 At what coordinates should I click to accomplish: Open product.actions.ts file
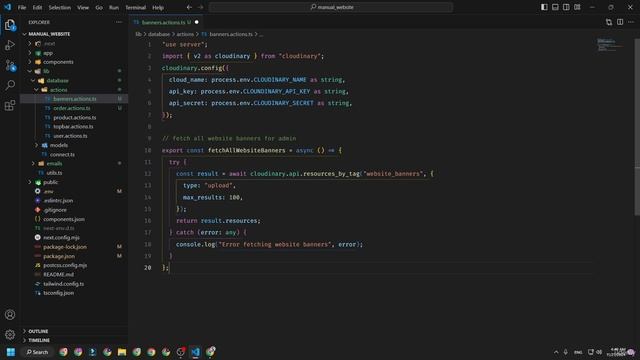click(74, 118)
